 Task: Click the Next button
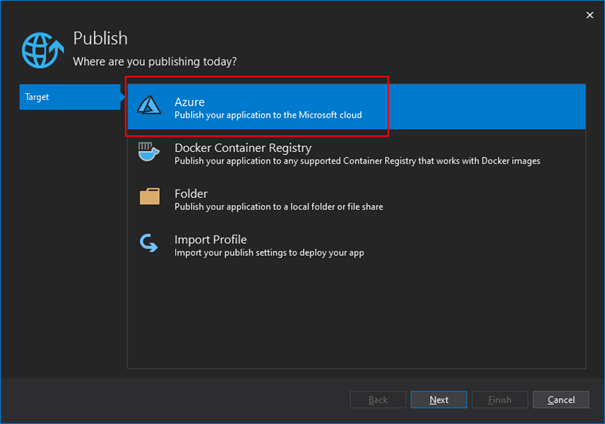pyautogui.click(x=439, y=400)
